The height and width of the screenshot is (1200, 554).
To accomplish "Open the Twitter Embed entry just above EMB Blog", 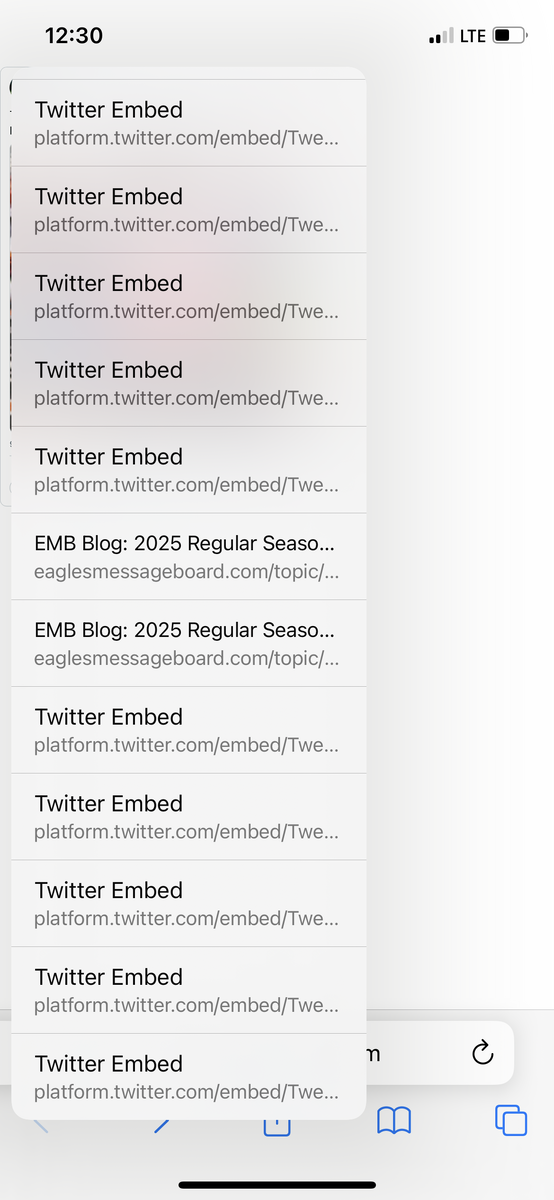I will (x=189, y=470).
